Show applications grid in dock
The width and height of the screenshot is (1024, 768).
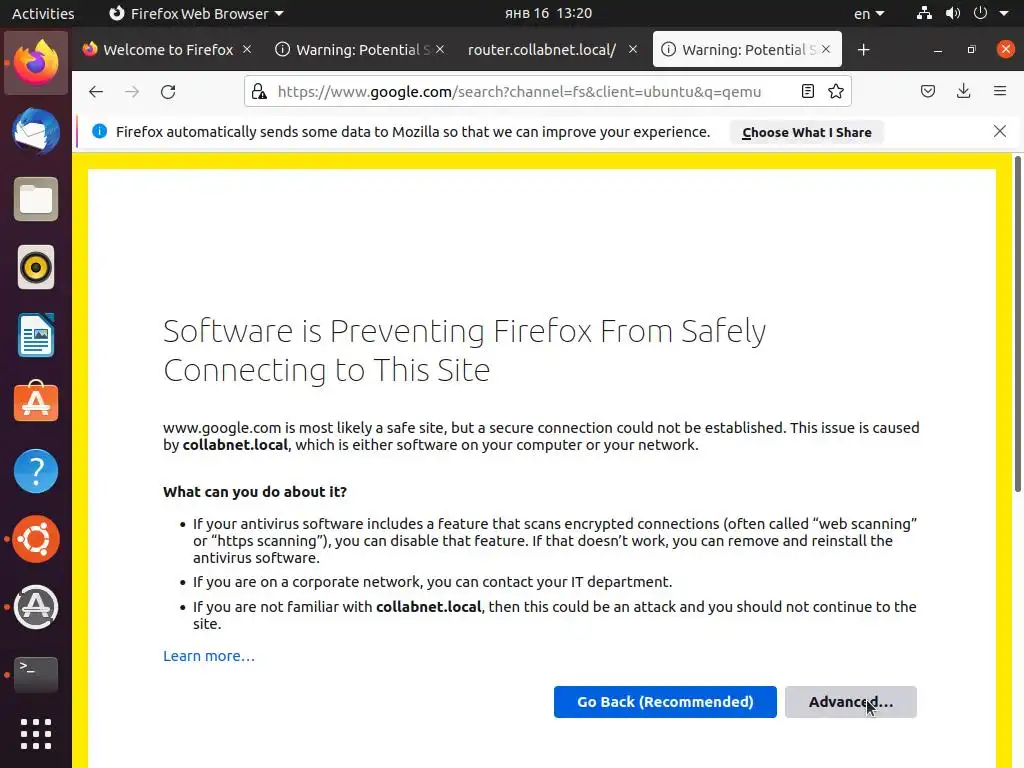coord(36,734)
